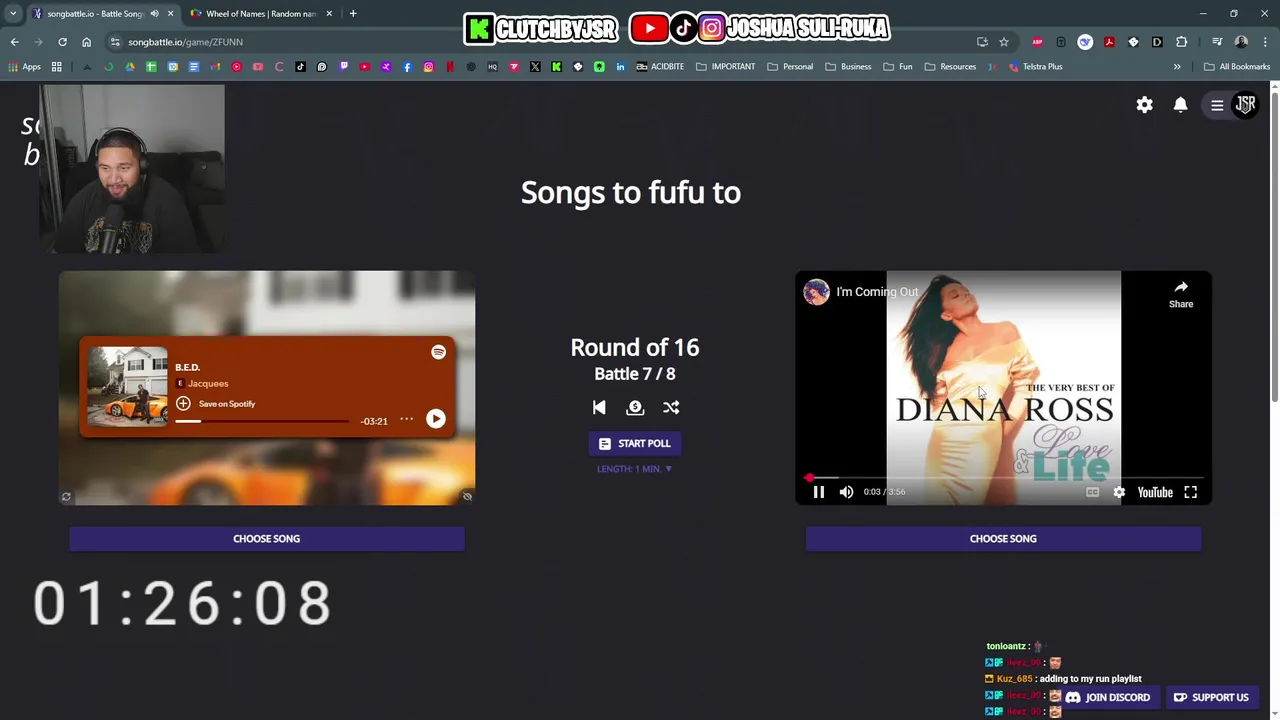Open AdBlock Plus extension
The height and width of the screenshot is (720, 1280).
tap(1037, 42)
